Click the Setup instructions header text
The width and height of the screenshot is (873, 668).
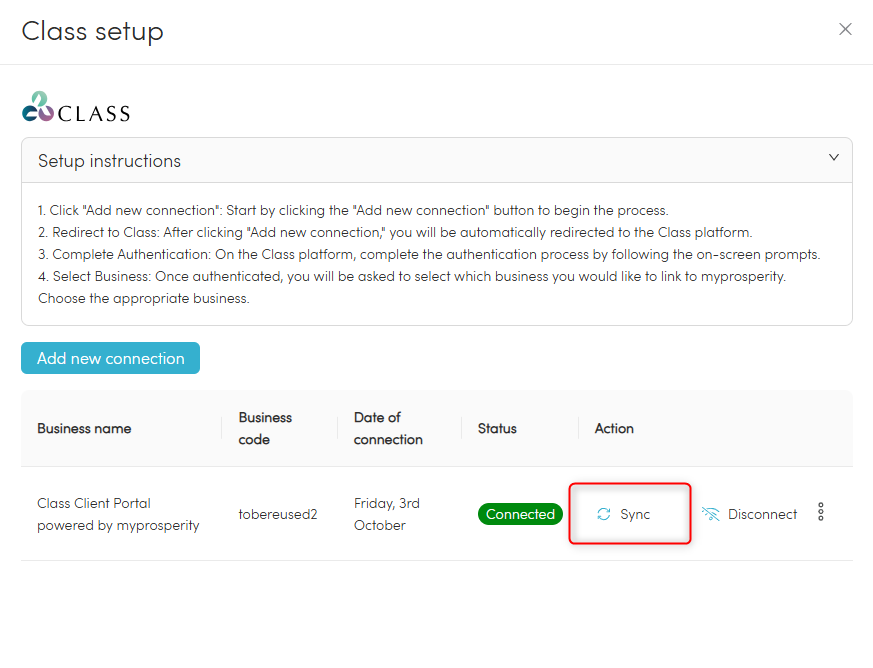[109, 161]
